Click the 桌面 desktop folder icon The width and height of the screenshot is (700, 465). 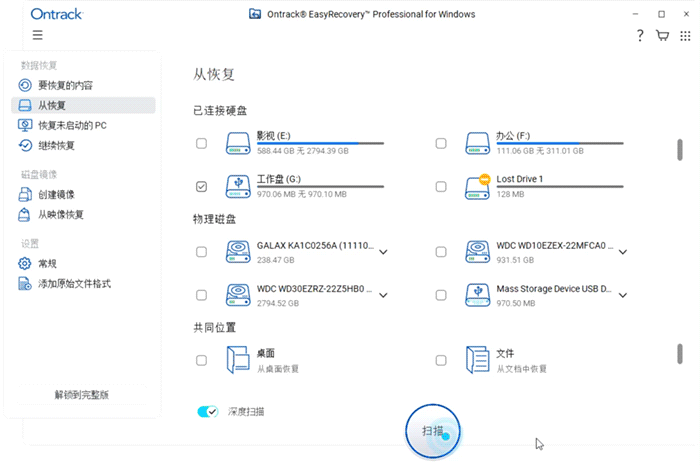click(x=238, y=360)
